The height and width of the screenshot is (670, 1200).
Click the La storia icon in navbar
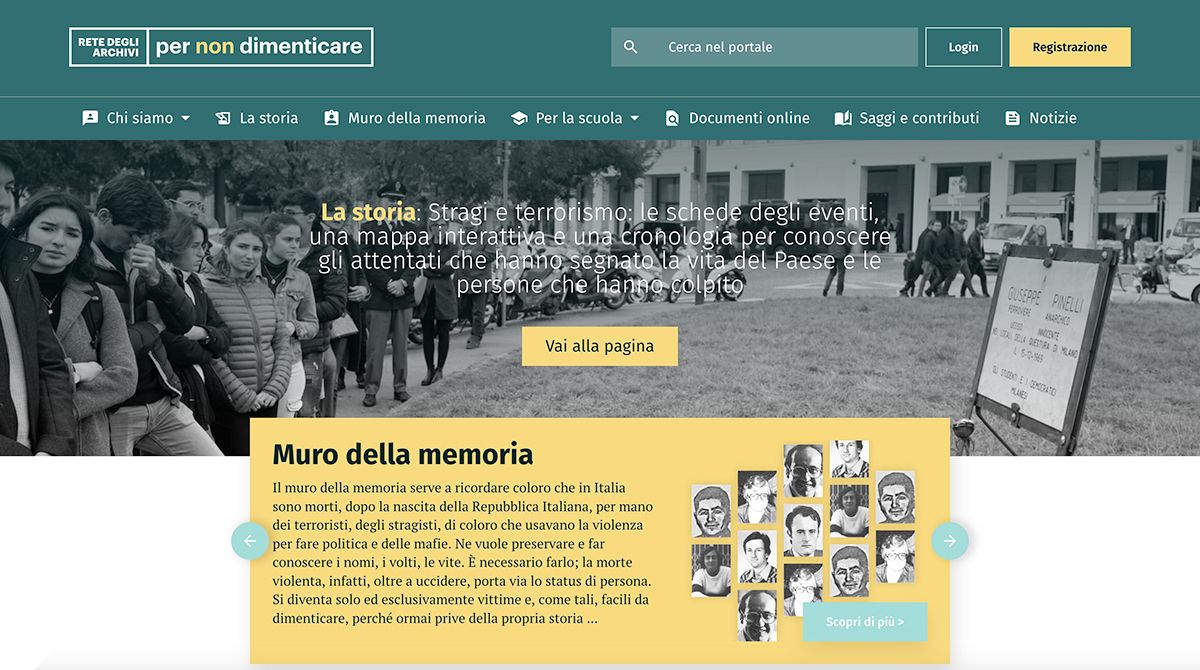223,118
